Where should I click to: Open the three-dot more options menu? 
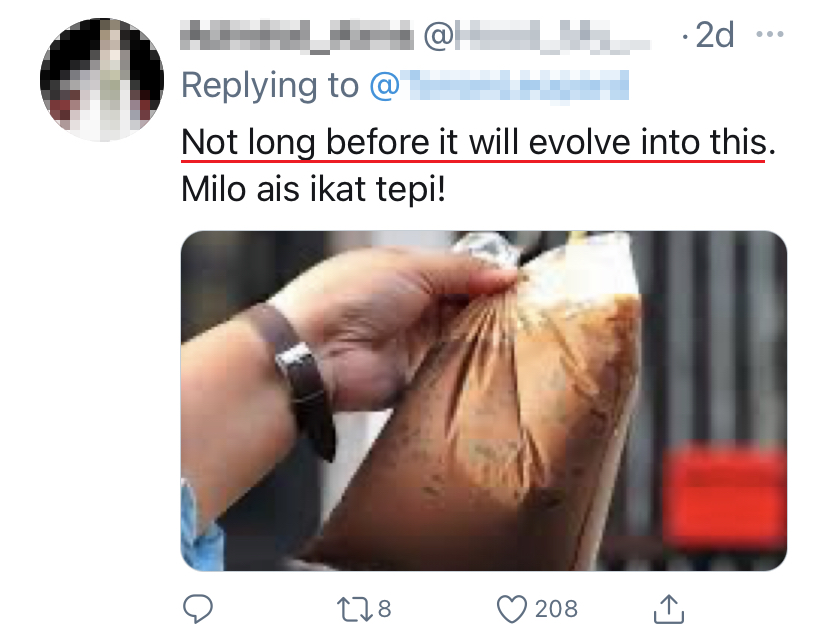[769, 36]
